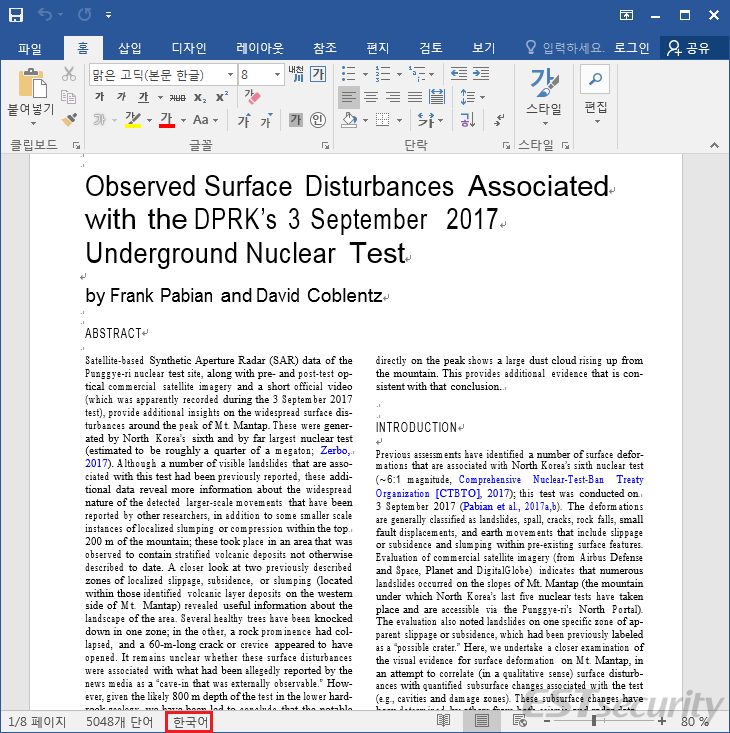The height and width of the screenshot is (733, 730).
Task: Switch to the 레이아웃 tab
Action: (260, 48)
